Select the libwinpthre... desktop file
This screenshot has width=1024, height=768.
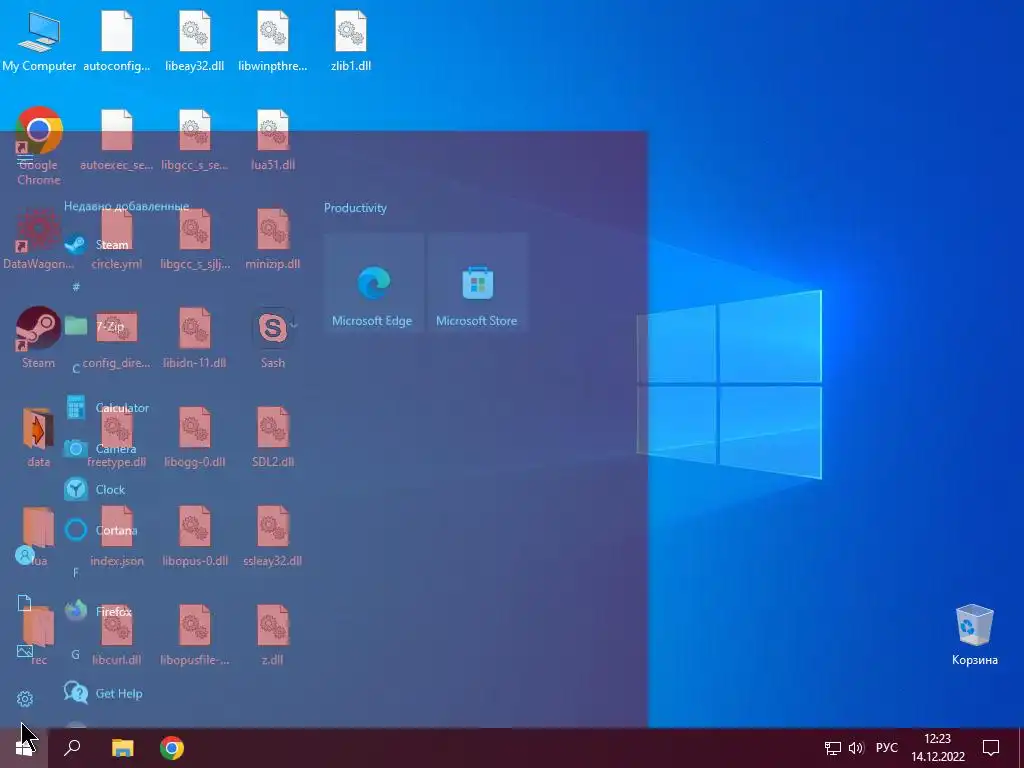pos(272,40)
